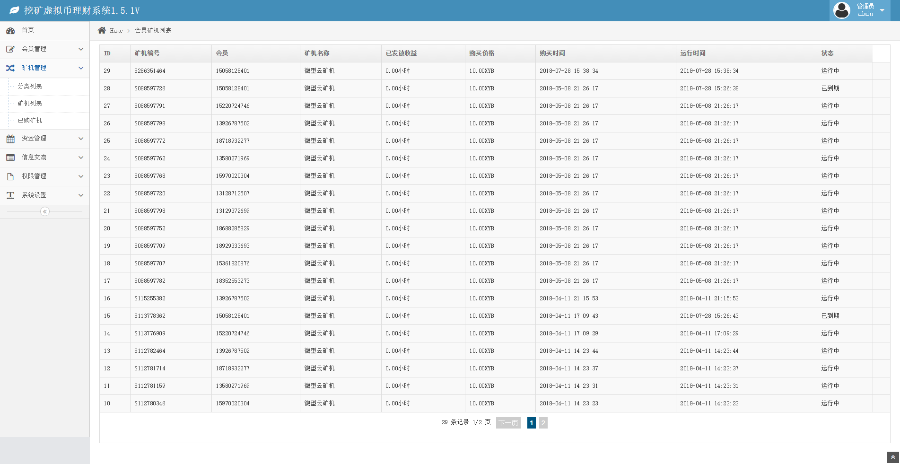Click the calendar icon in the sidebar
The width and height of the screenshot is (900, 464).
(10, 138)
